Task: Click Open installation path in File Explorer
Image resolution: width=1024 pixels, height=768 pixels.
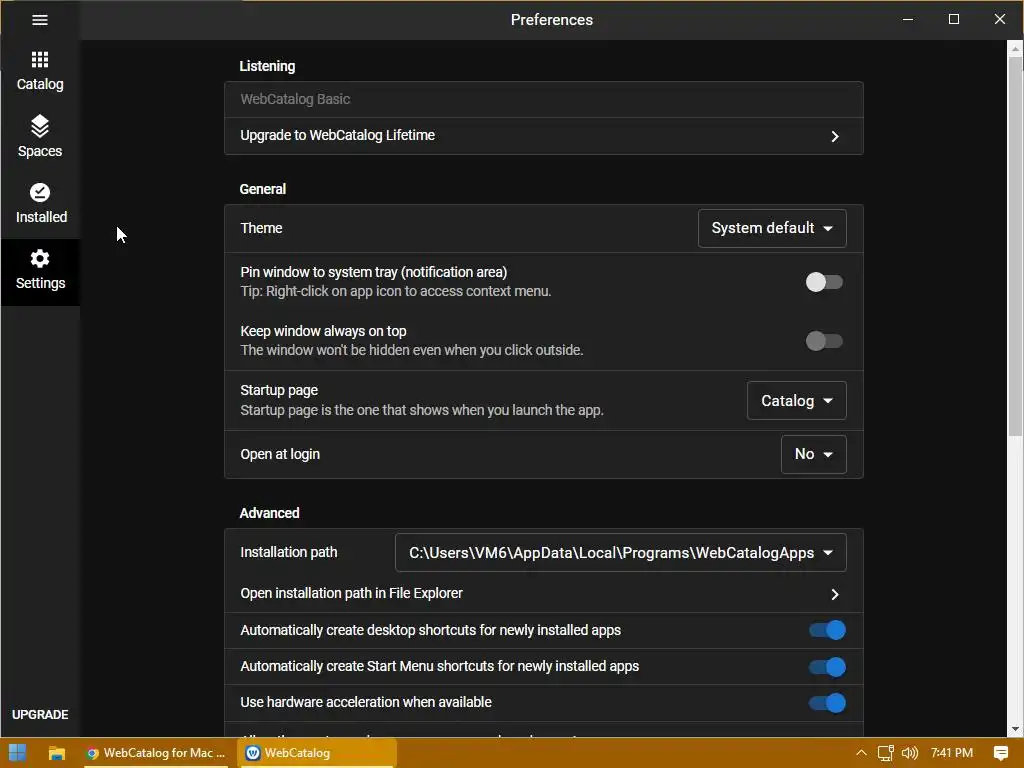Action: point(351,593)
